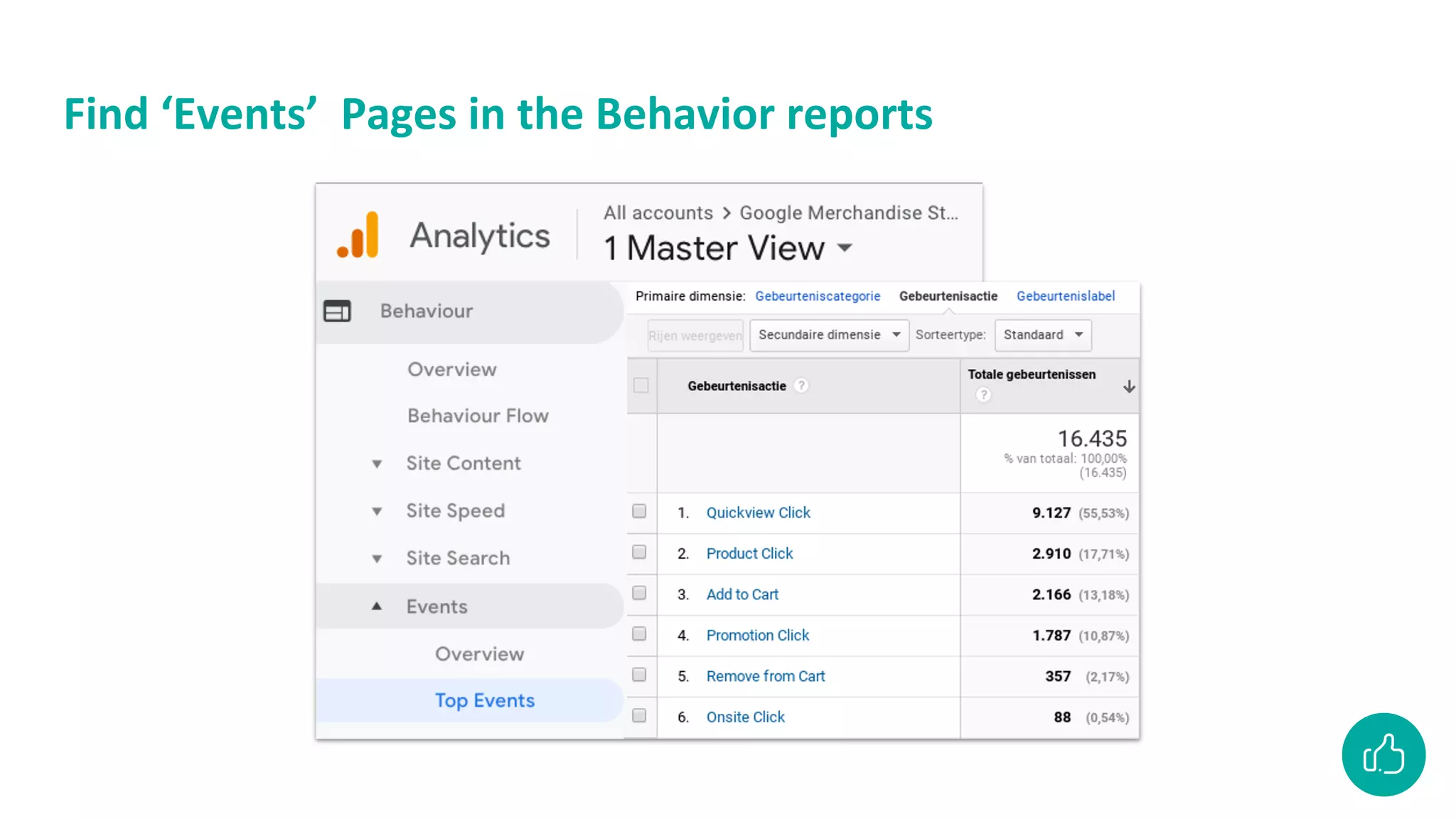This screenshot has height=819, width=1456.
Task: Open the Promotion Click link
Action: pos(758,635)
